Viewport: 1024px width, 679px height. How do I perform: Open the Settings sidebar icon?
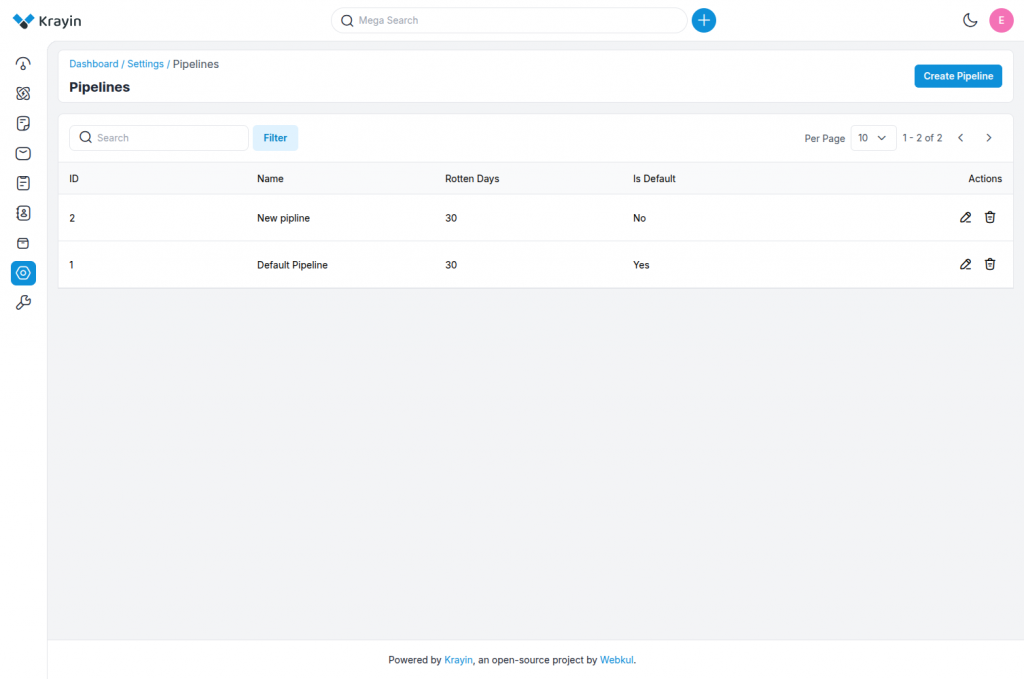[x=24, y=273]
